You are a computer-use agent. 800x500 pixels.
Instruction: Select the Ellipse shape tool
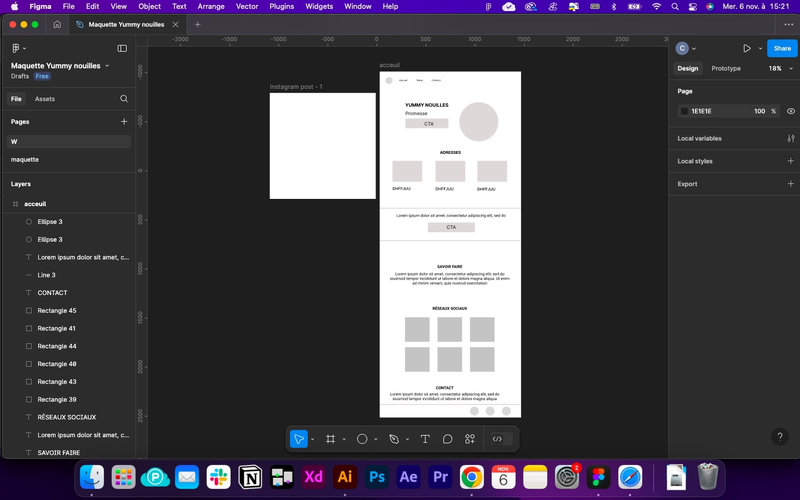[362, 439]
